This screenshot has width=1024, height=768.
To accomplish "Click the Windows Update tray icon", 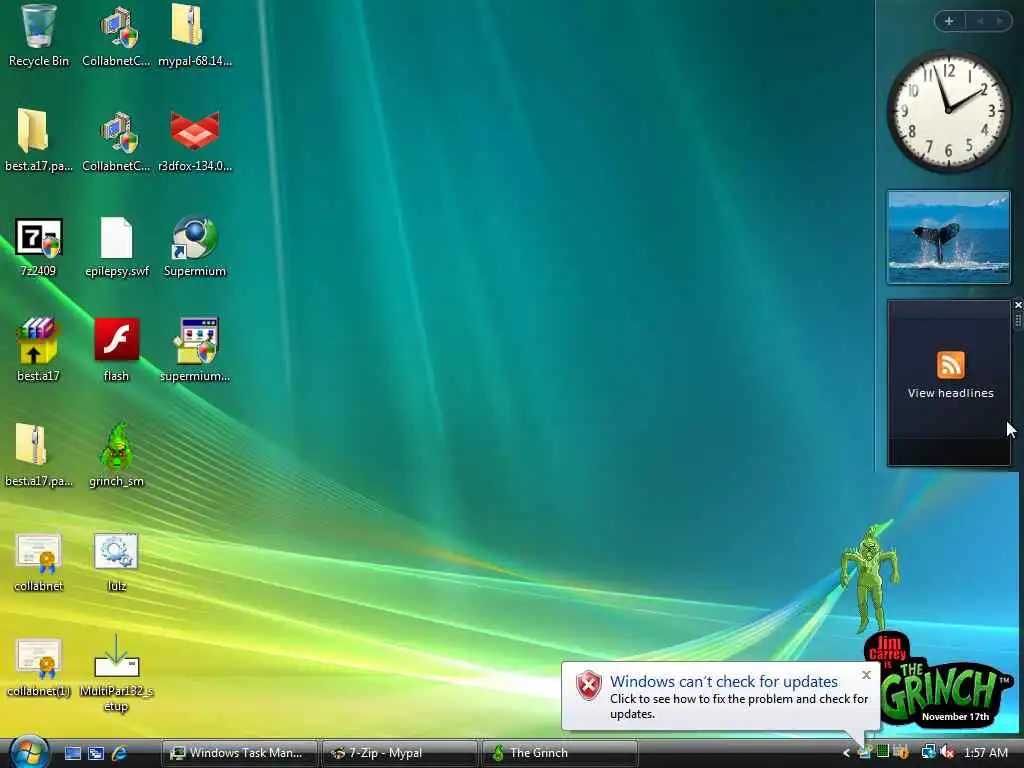I will click(x=865, y=753).
